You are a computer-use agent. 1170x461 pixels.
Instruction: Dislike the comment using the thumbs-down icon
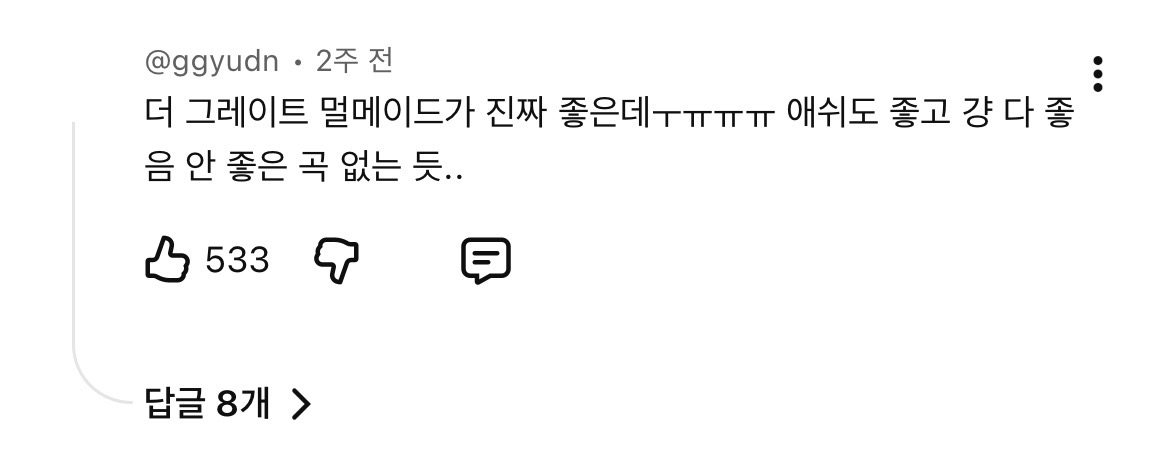tap(337, 260)
